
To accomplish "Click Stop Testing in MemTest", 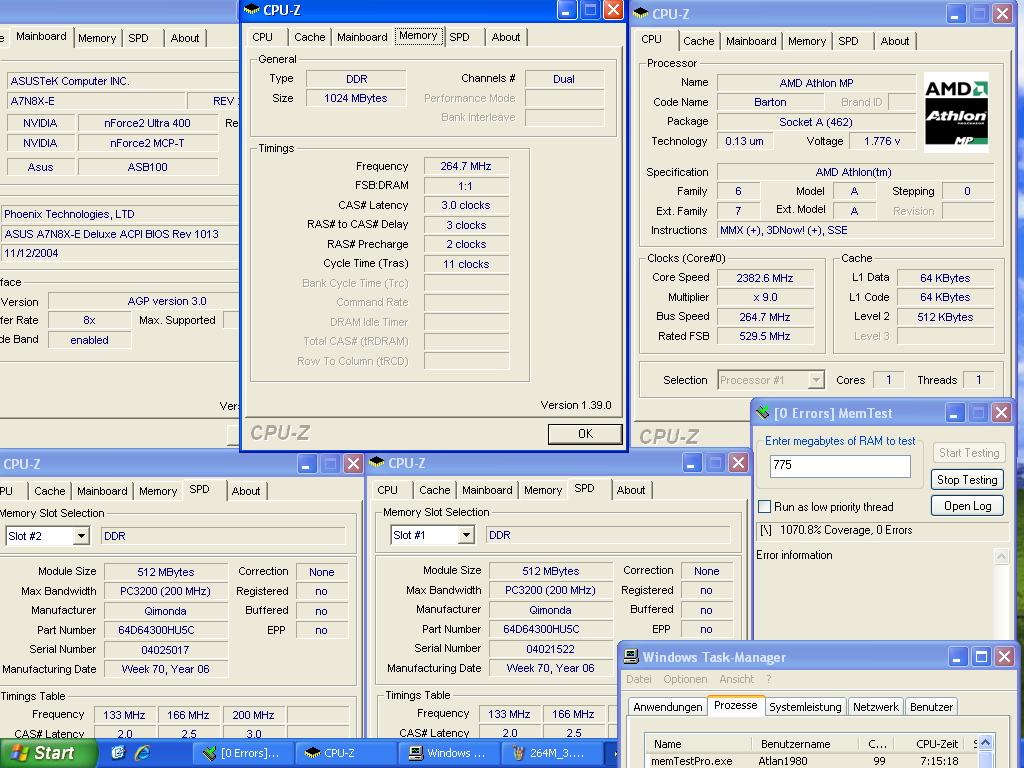I will pos(967,479).
